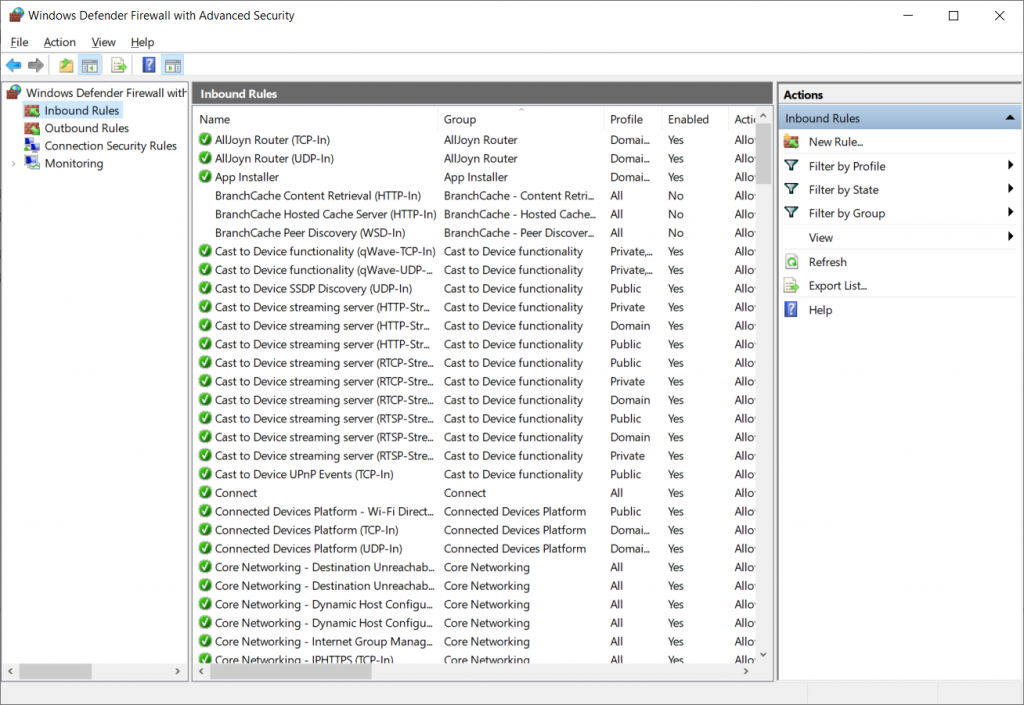Click the Outbound Rules tree icon

coord(32,128)
